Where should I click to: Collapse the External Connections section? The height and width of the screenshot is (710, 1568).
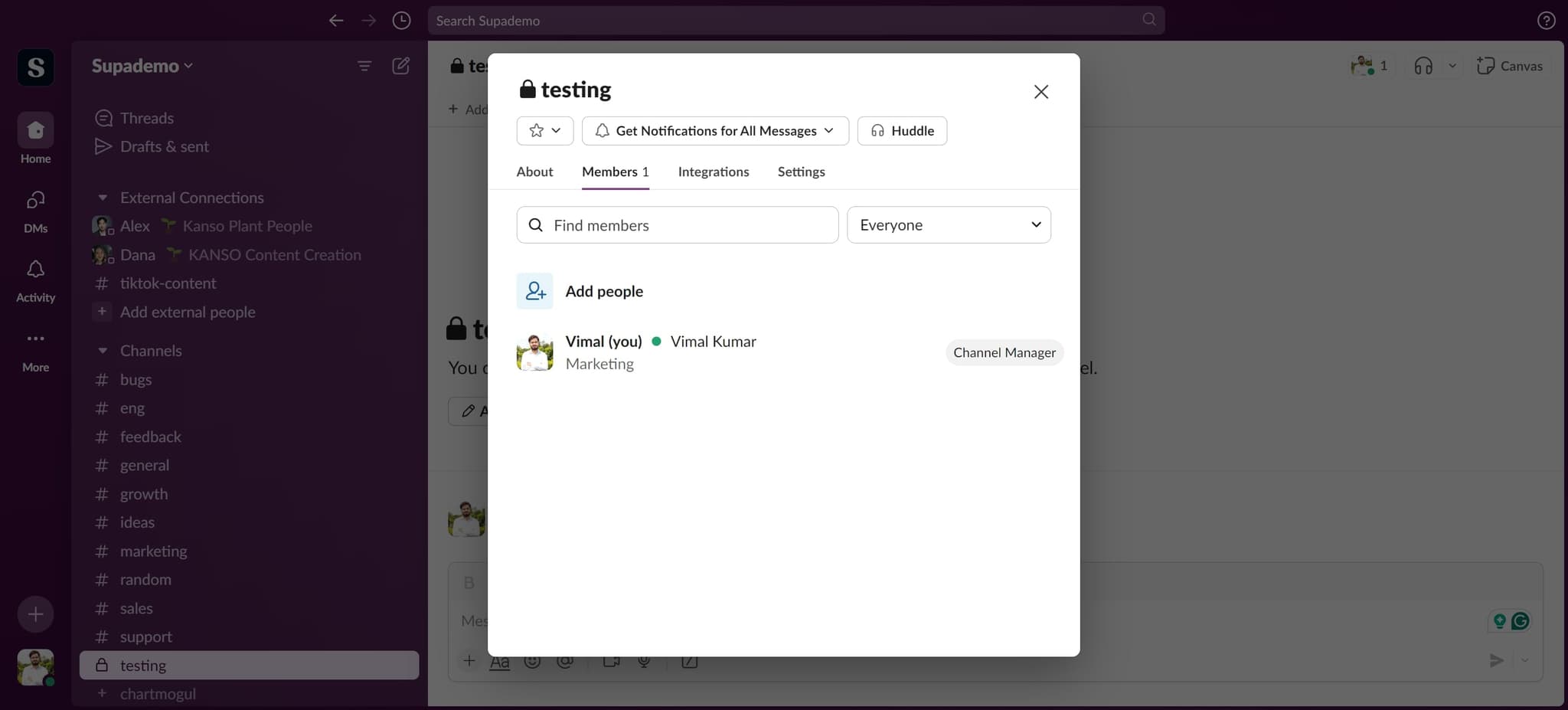(x=103, y=198)
